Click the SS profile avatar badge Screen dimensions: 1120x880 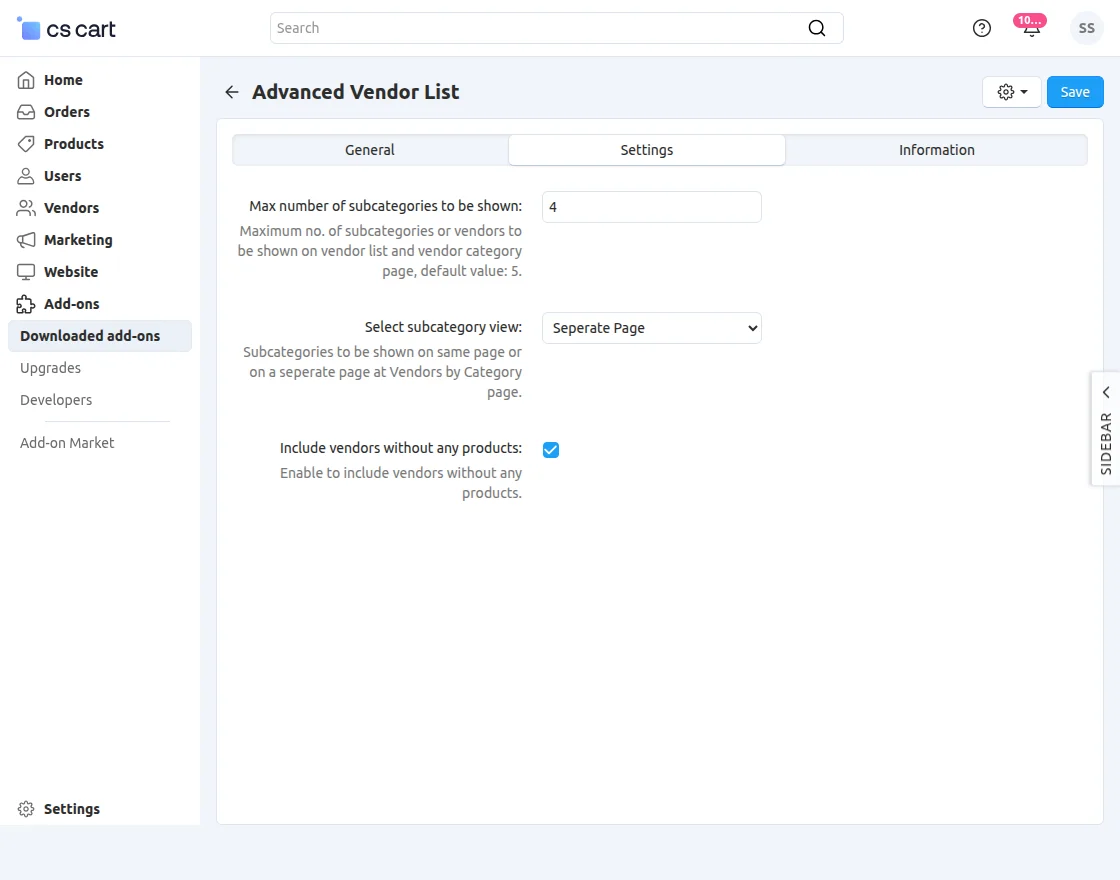(x=1087, y=28)
